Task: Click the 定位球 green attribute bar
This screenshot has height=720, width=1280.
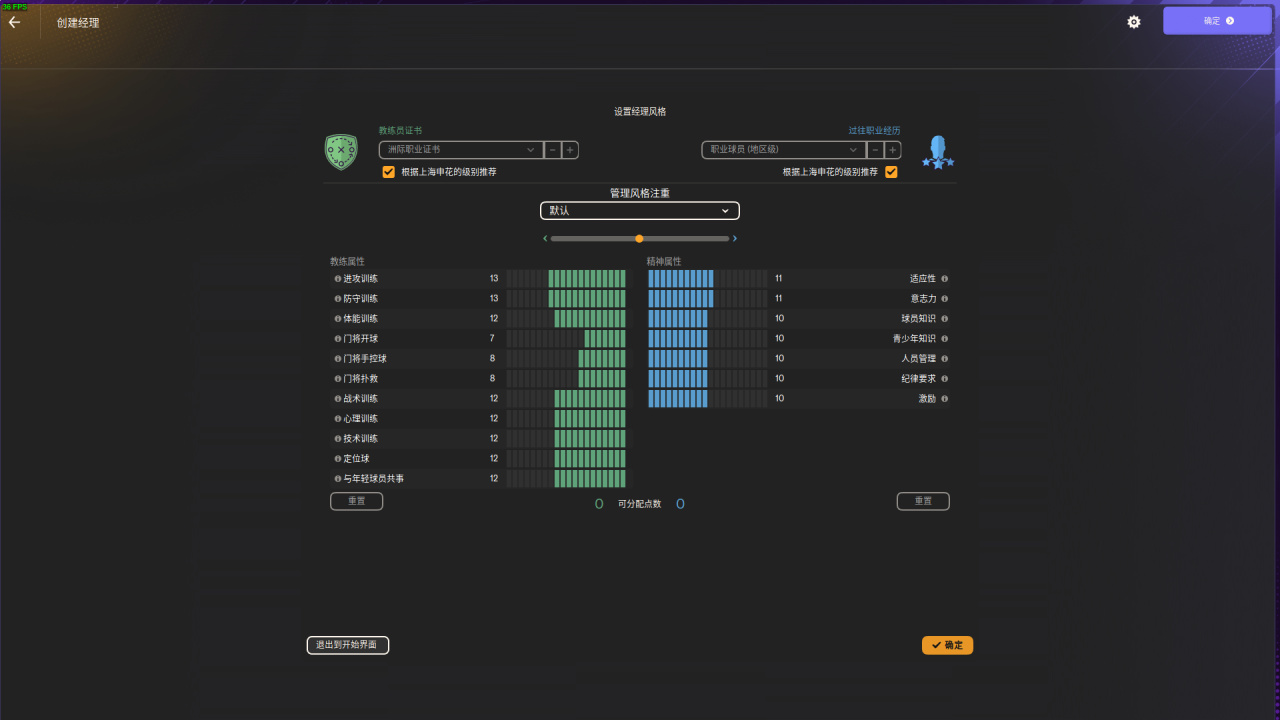Action: [566, 459]
